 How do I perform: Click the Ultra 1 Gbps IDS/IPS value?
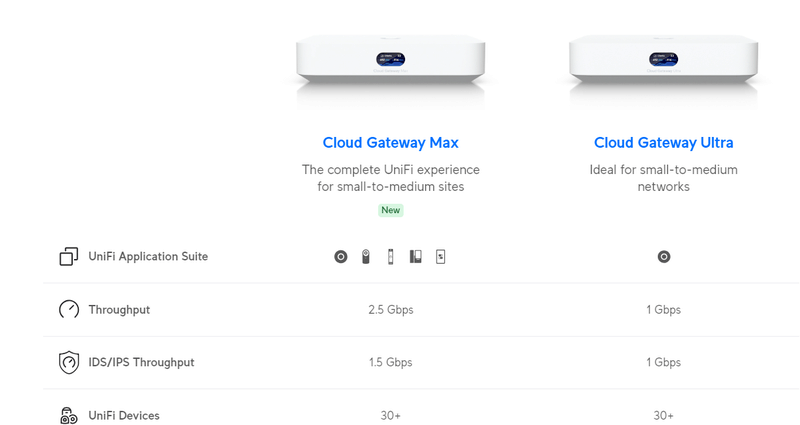click(x=663, y=362)
